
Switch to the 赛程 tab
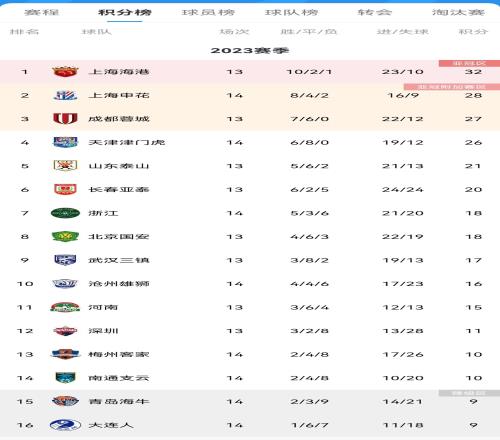point(42,13)
